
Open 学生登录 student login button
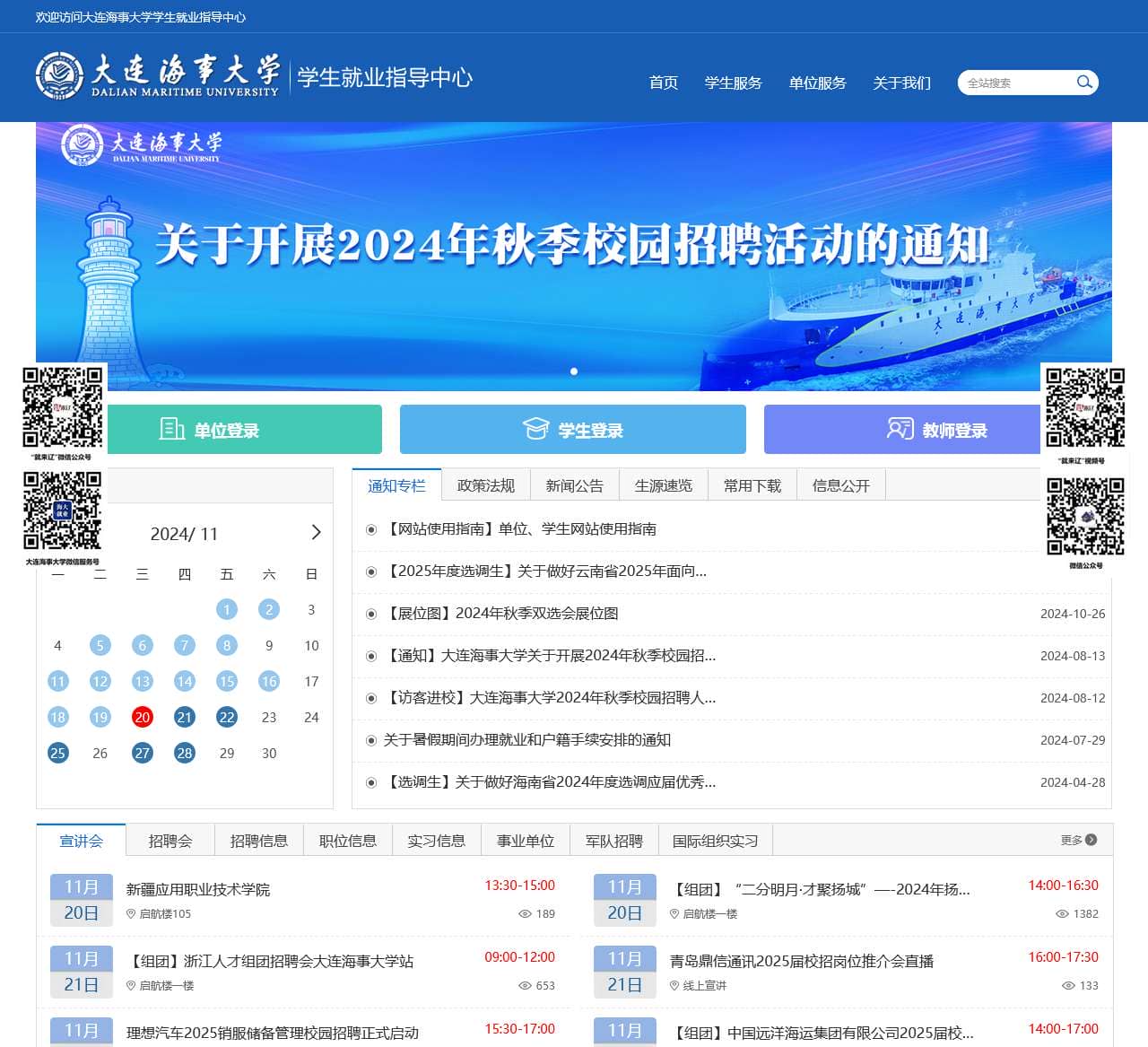click(x=573, y=430)
